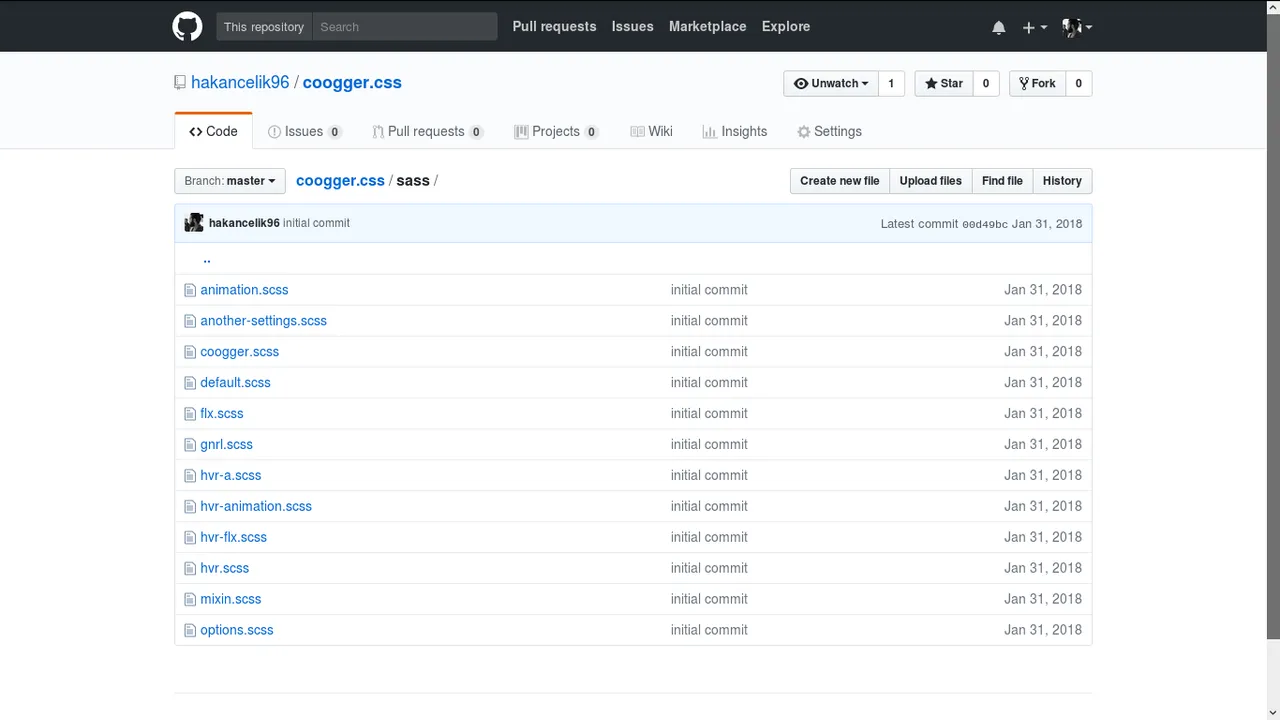Click file icon next to mixin.scss
Image resolution: width=1280 pixels, height=720 pixels.
(x=190, y=600)
